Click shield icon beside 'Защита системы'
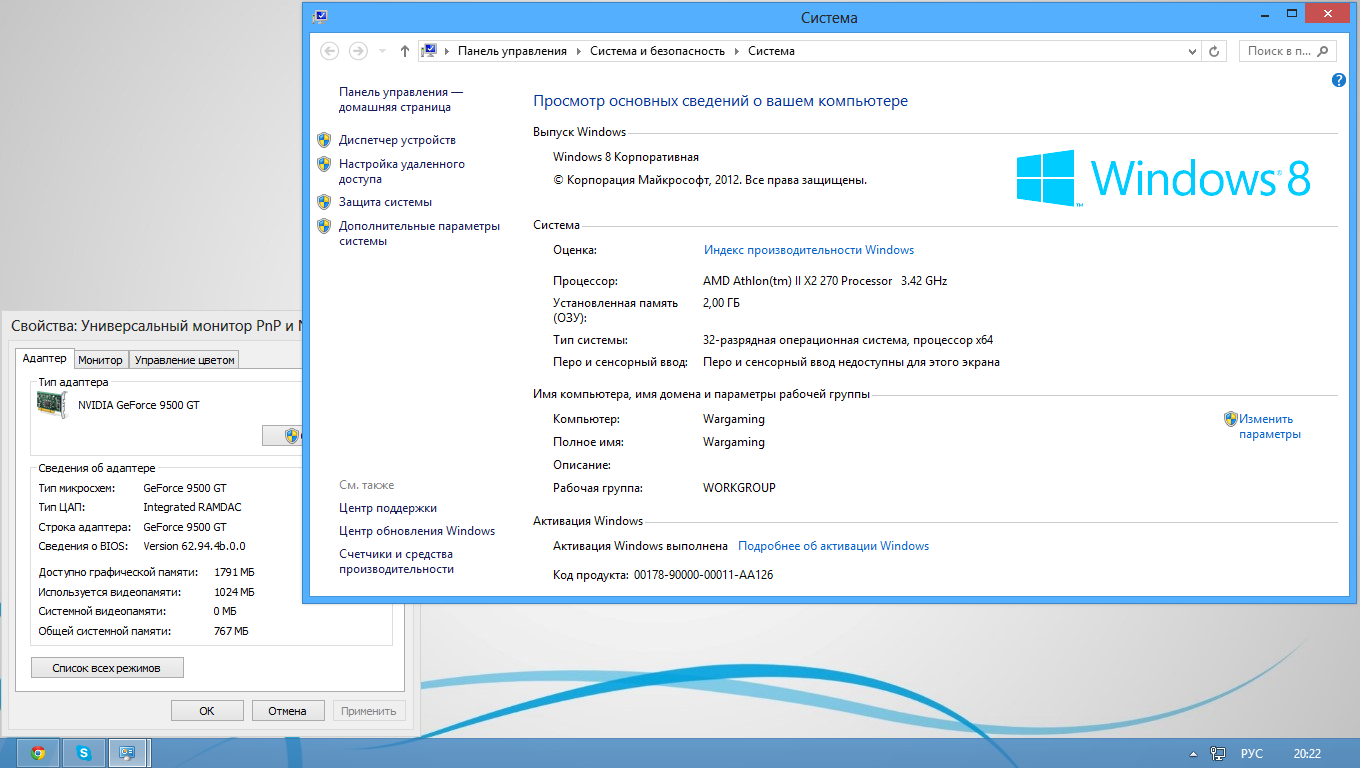 pyautogui.click(x=324, y=202)
